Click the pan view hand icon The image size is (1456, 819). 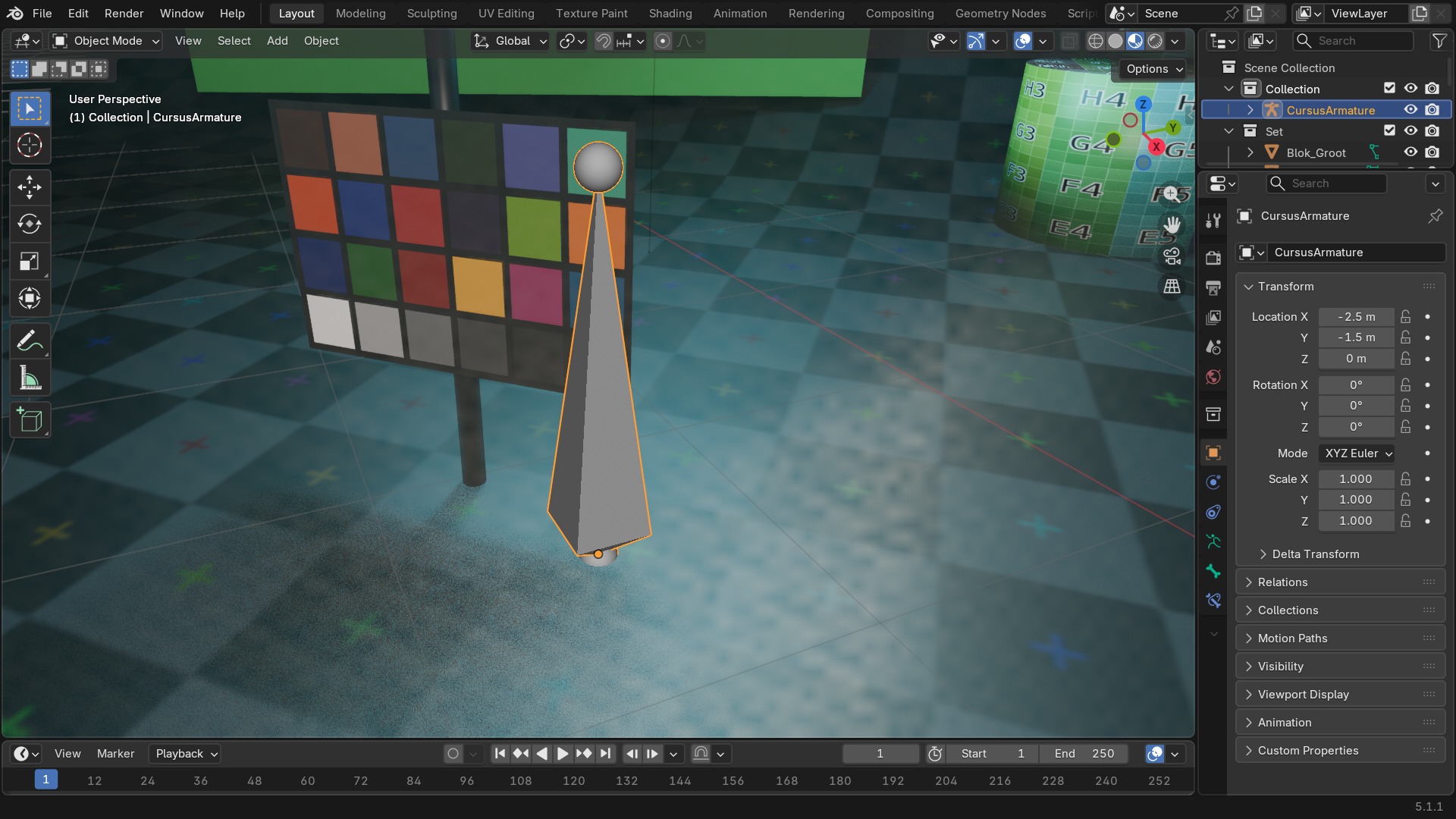coord(1172,225)
